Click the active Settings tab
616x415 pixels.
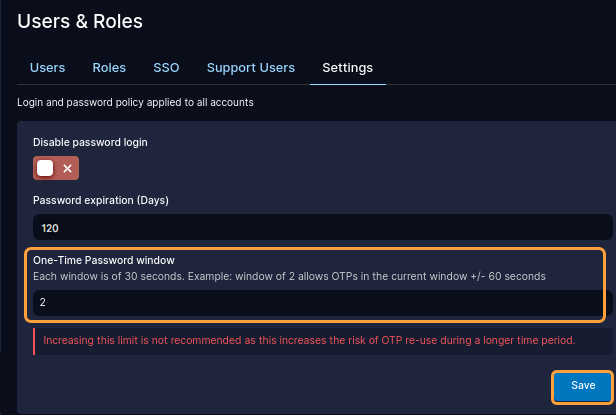pos(347,68)
